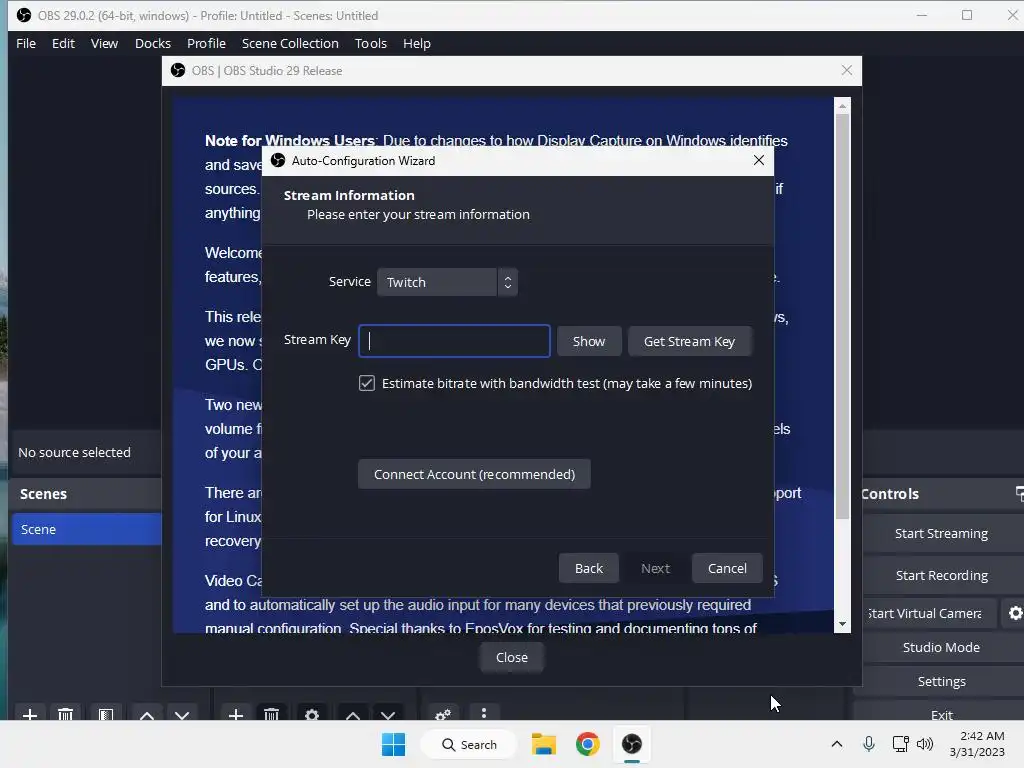Open clock and date at 2:42 AM
This screenshot has height=768, width=1024.
[977, 744]
